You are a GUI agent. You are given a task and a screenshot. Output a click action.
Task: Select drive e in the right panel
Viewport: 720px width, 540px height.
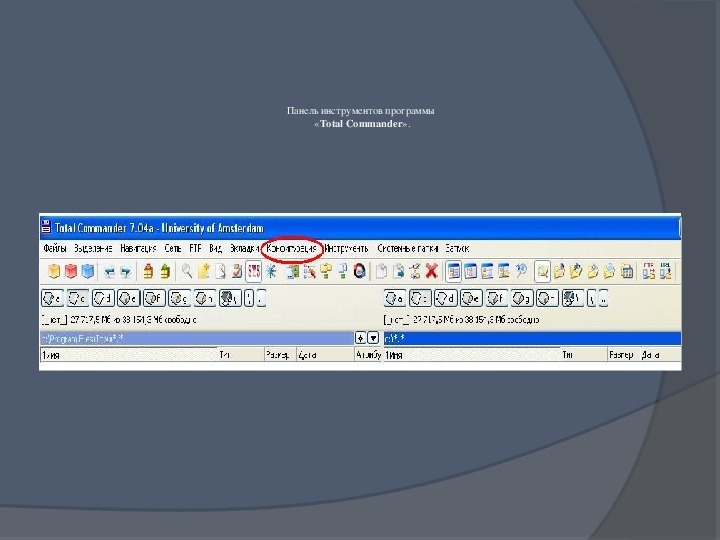[471, 298]
